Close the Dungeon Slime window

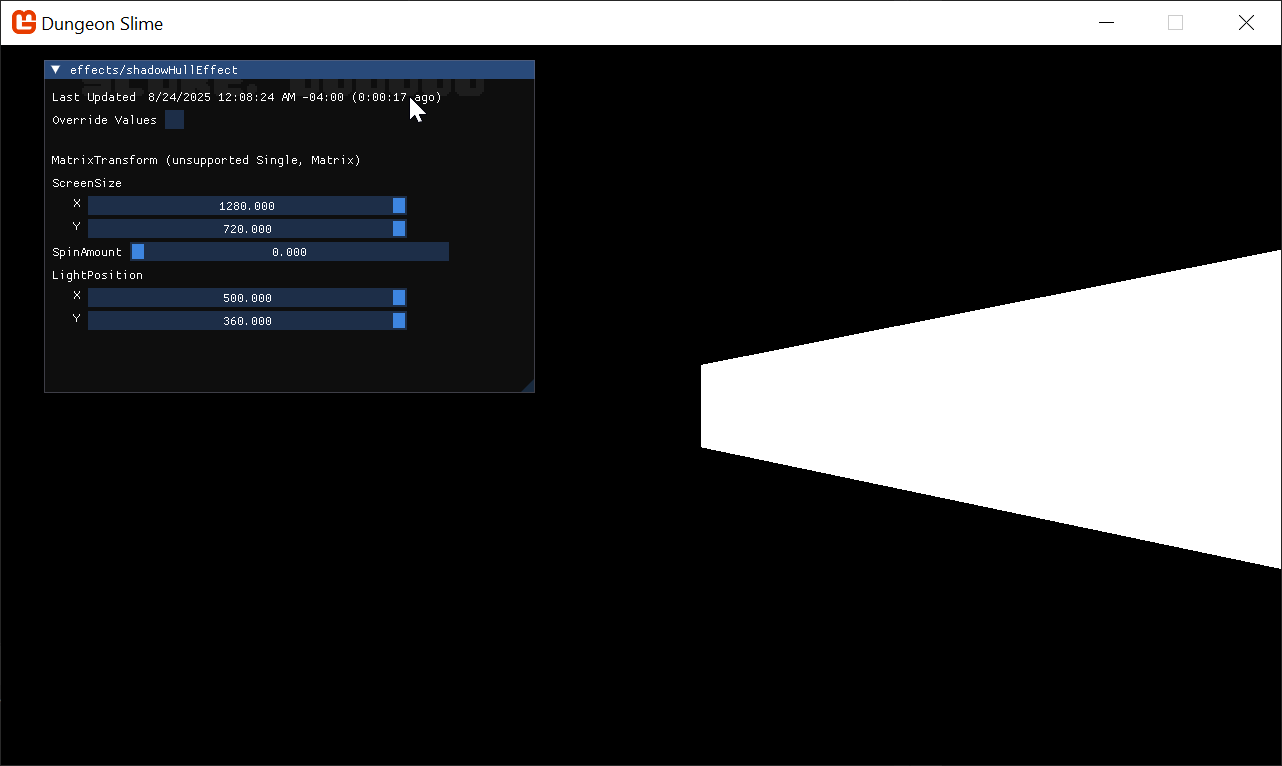(1246, 23)
